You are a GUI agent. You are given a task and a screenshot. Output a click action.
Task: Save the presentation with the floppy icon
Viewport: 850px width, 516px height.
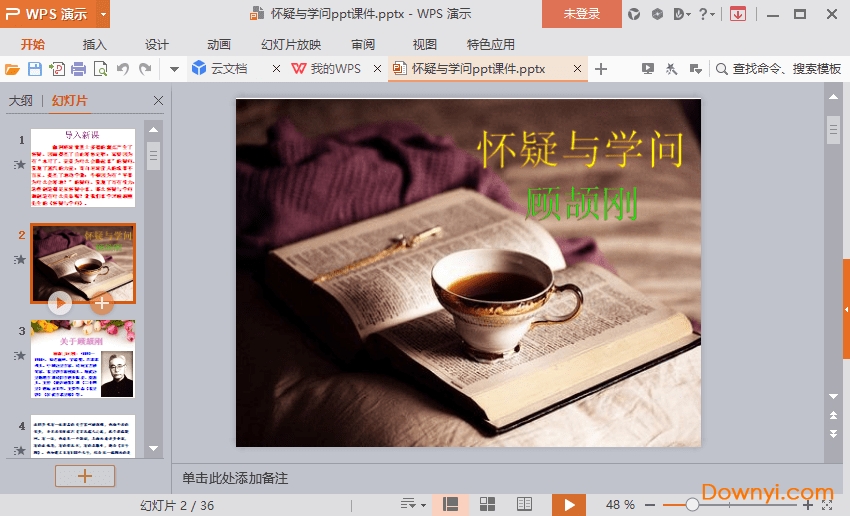point(35,69)
